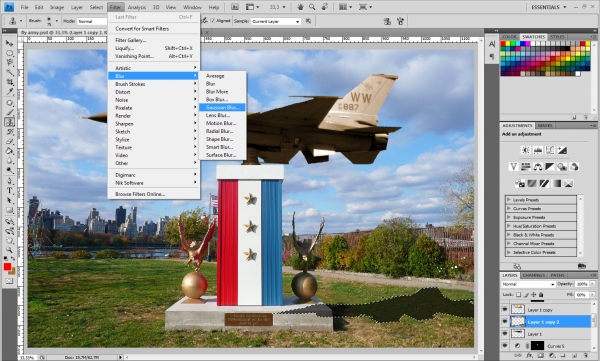Launch Bridge from the top bar

pos(235,7)
